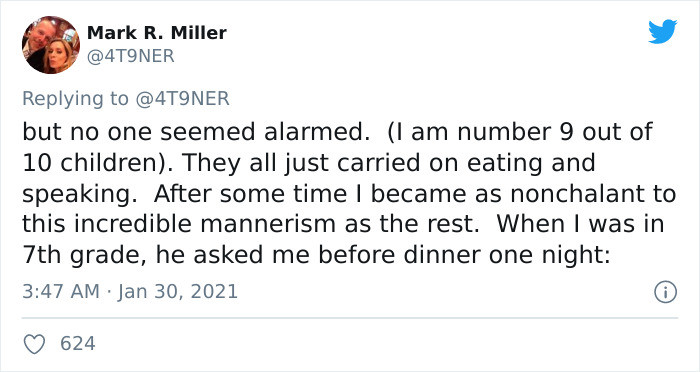
Task: Like the tweet with the heart icon
Action: (x=34, y=344)
